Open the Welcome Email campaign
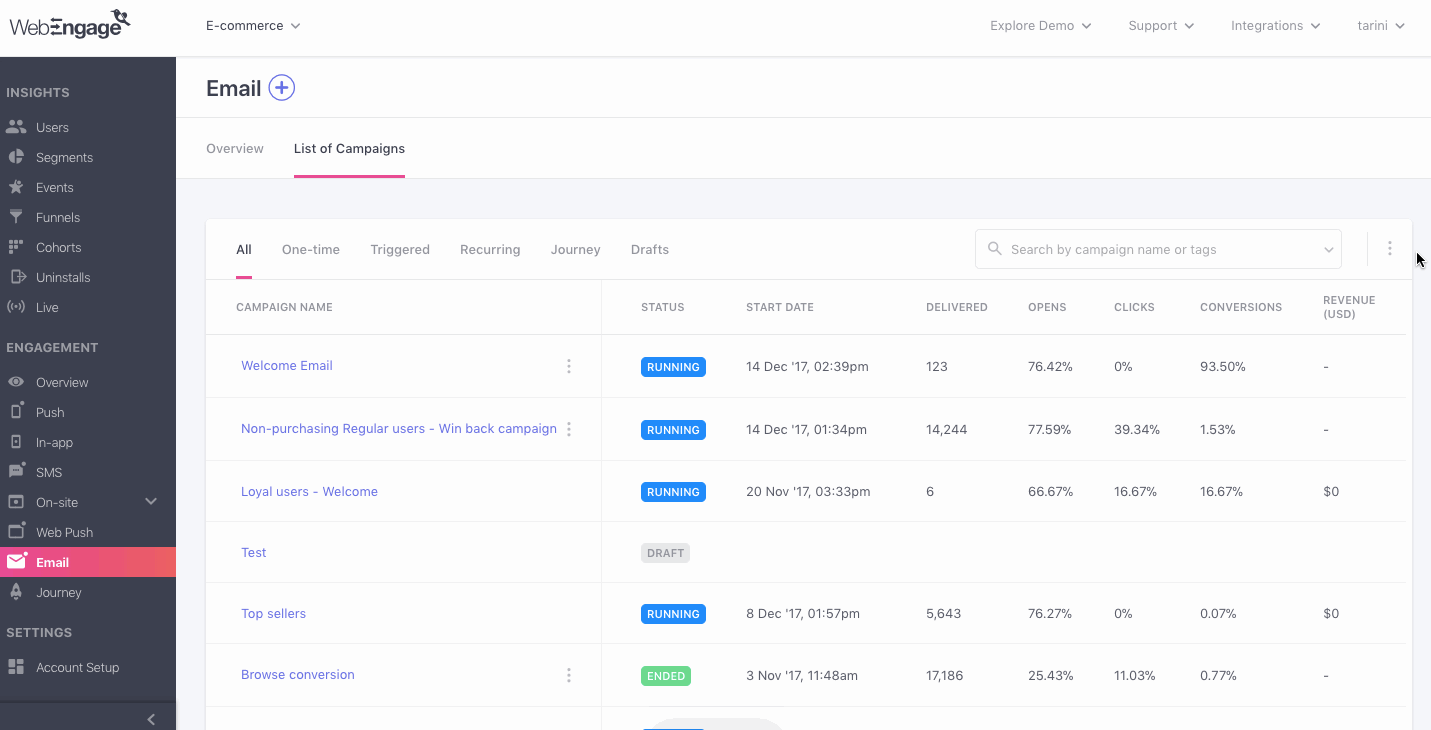Image resolution: width=1431 pixels, height=730 pixels. pos(287,366)
